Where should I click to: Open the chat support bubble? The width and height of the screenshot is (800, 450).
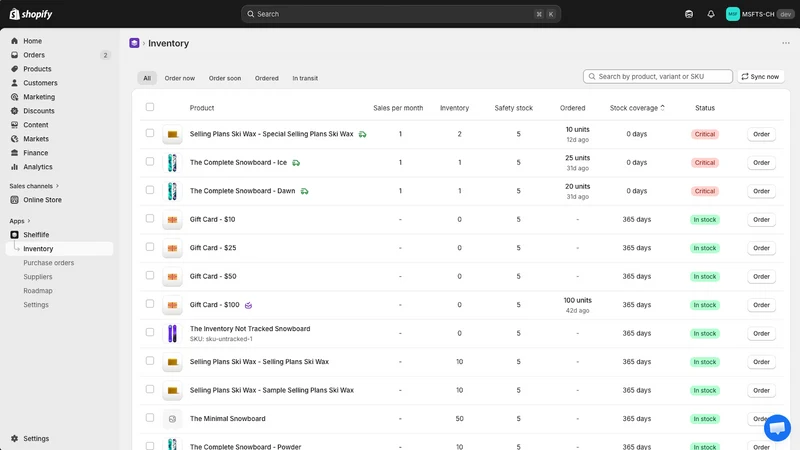click(777, 428)
